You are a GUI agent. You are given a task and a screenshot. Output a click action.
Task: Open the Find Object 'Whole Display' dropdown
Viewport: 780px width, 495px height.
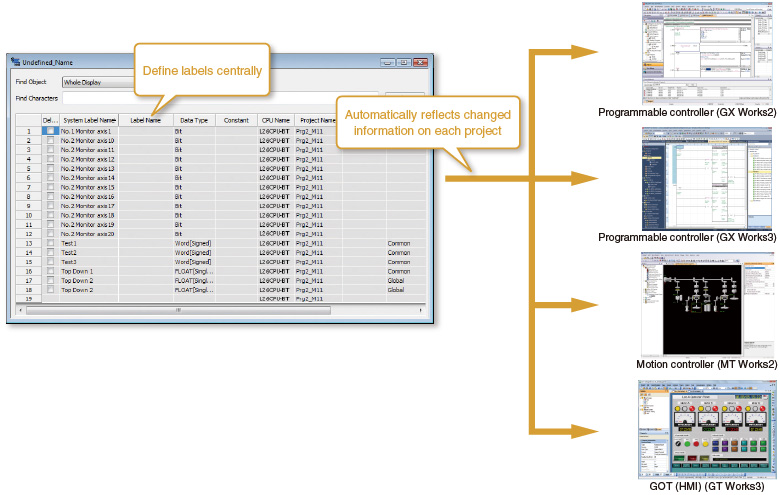pos(98,82)
